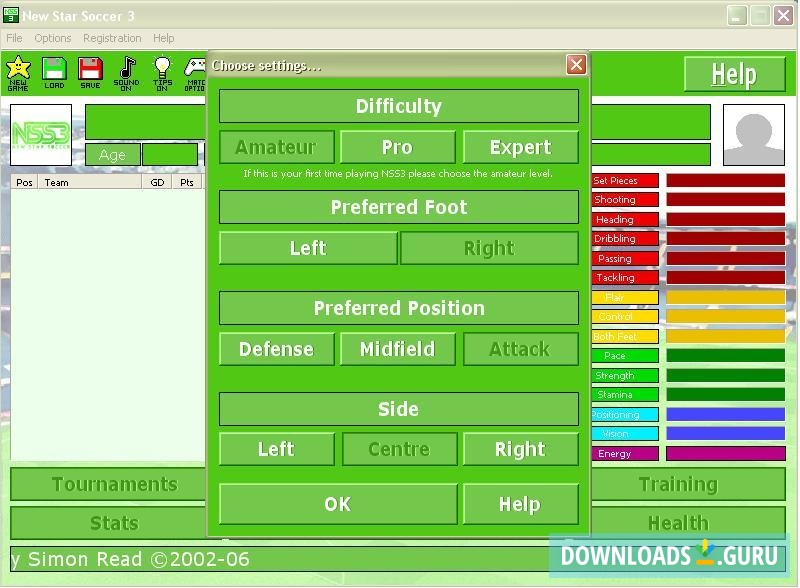Click Help button in settings dialog
This screenshot has width=800, height=588.
[x=520, y=504]
